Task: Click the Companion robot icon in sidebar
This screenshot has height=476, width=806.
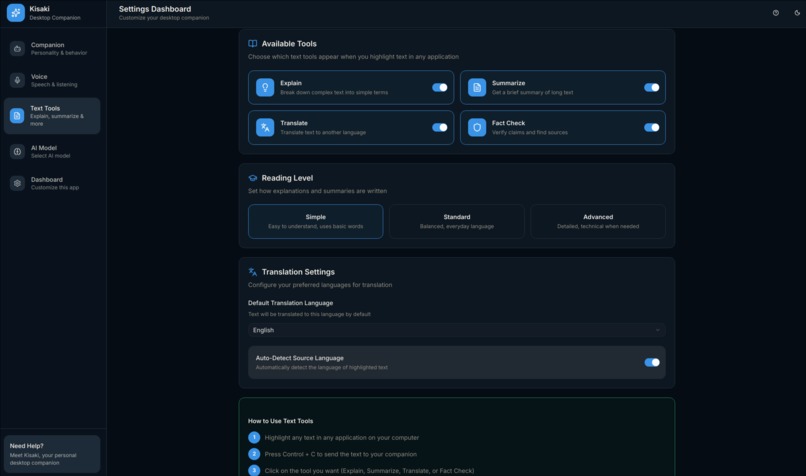Action: 17,49
